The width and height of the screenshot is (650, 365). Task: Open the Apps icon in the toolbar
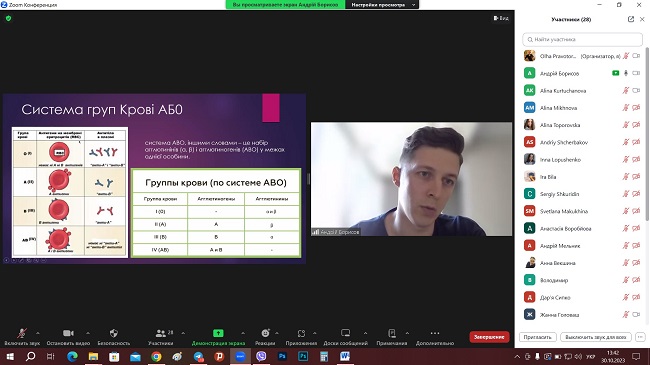pos(301,333)
